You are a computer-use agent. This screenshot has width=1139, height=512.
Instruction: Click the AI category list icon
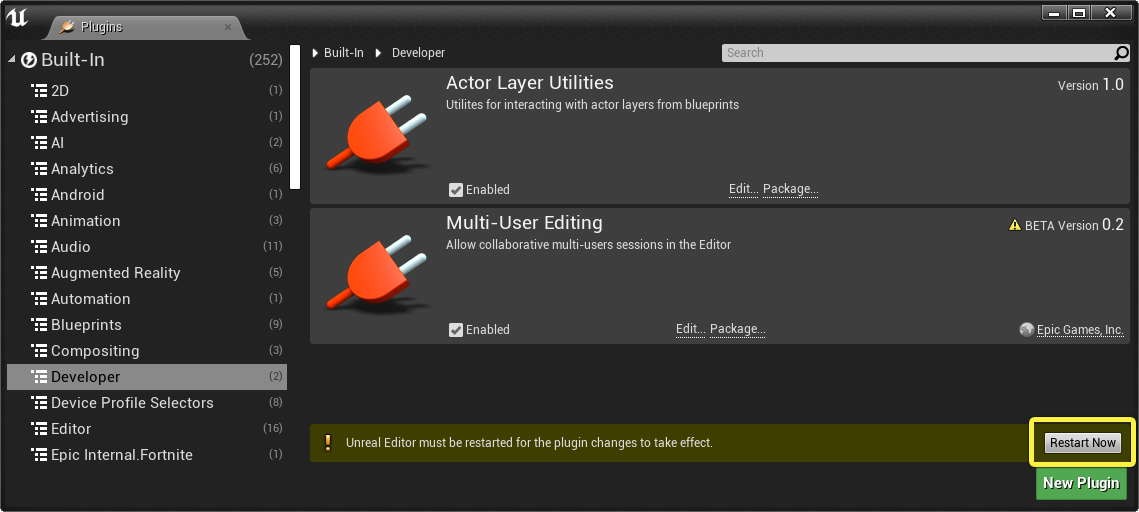pos(39,143)
